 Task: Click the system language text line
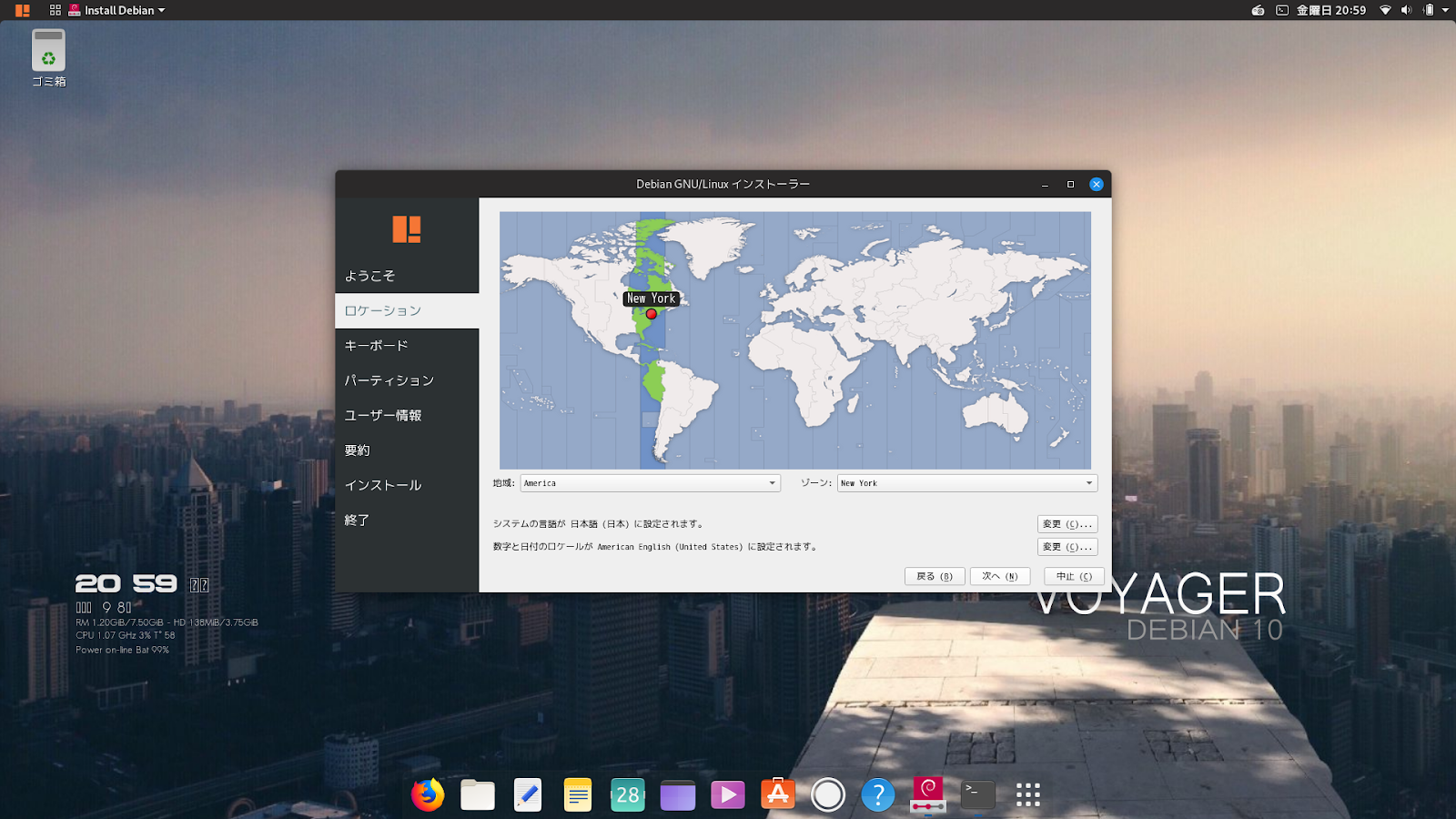[x=599, y=524]
